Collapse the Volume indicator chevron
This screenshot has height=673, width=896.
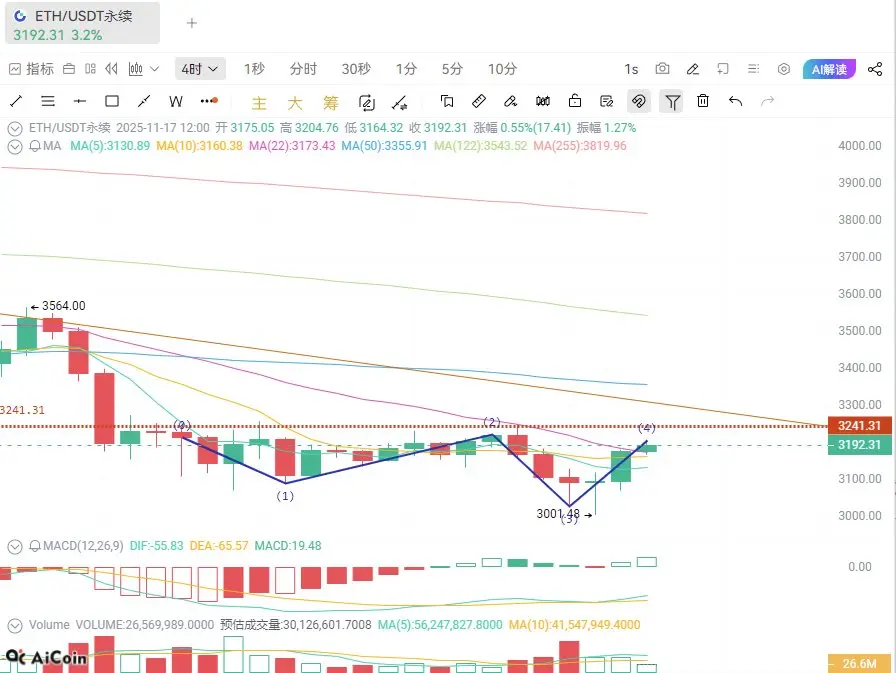click(x=15, y=626)
